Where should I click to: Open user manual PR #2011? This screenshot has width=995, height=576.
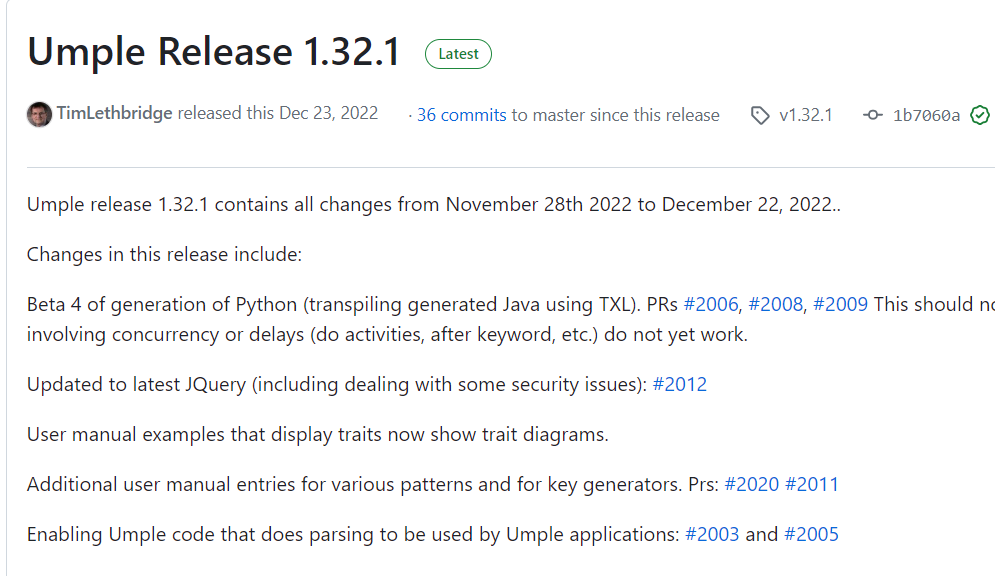[812, 485]
